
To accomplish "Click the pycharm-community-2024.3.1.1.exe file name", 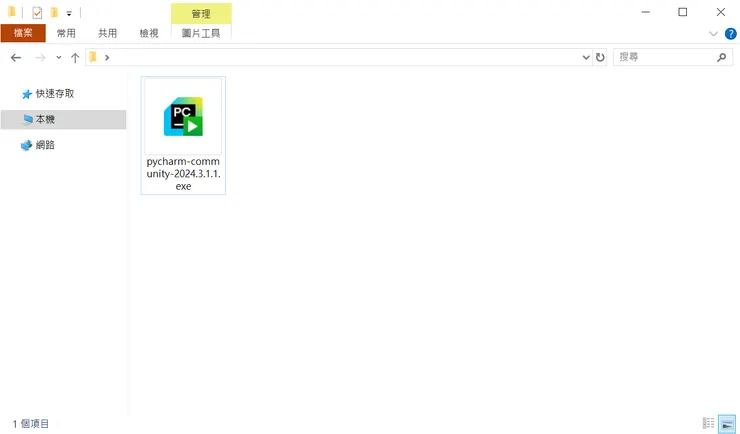I will coord(184,174).
